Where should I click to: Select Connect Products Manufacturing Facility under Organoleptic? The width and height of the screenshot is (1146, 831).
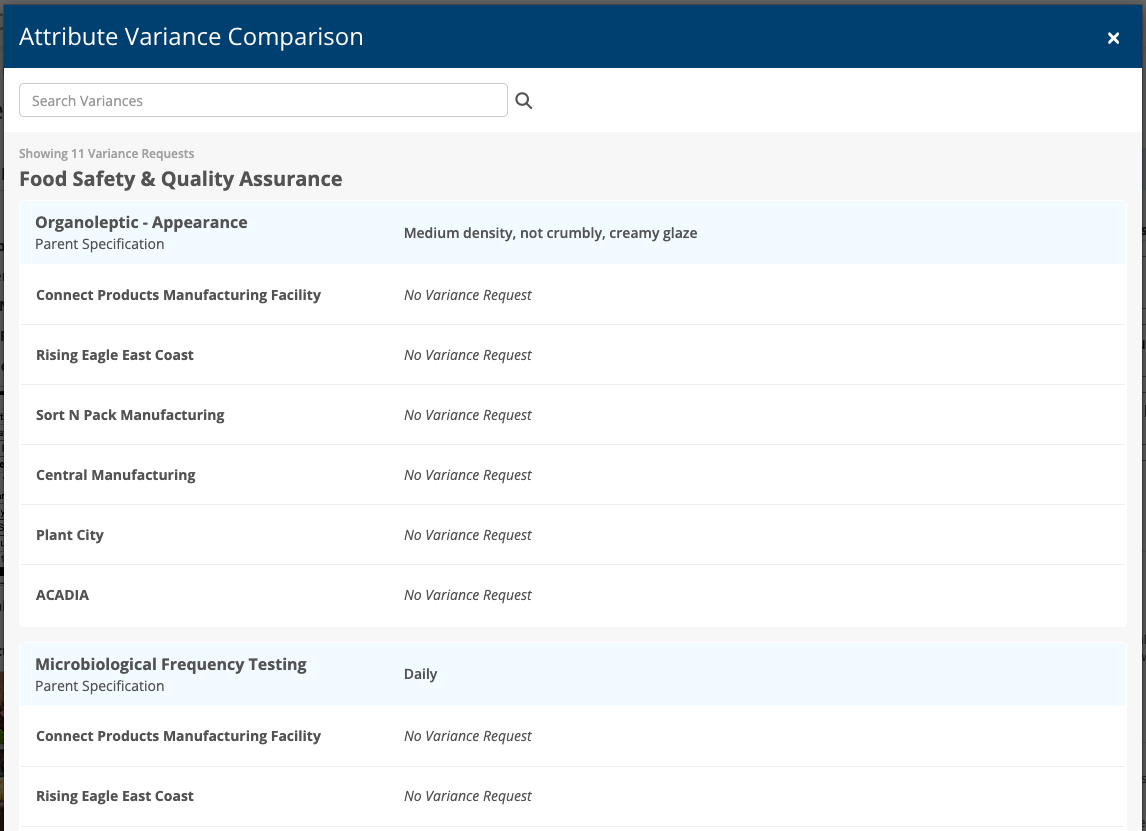(573, 295)
